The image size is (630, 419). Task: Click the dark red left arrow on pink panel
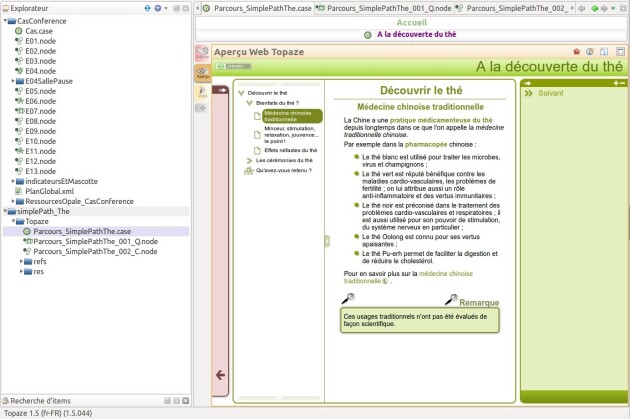(220, 375)
